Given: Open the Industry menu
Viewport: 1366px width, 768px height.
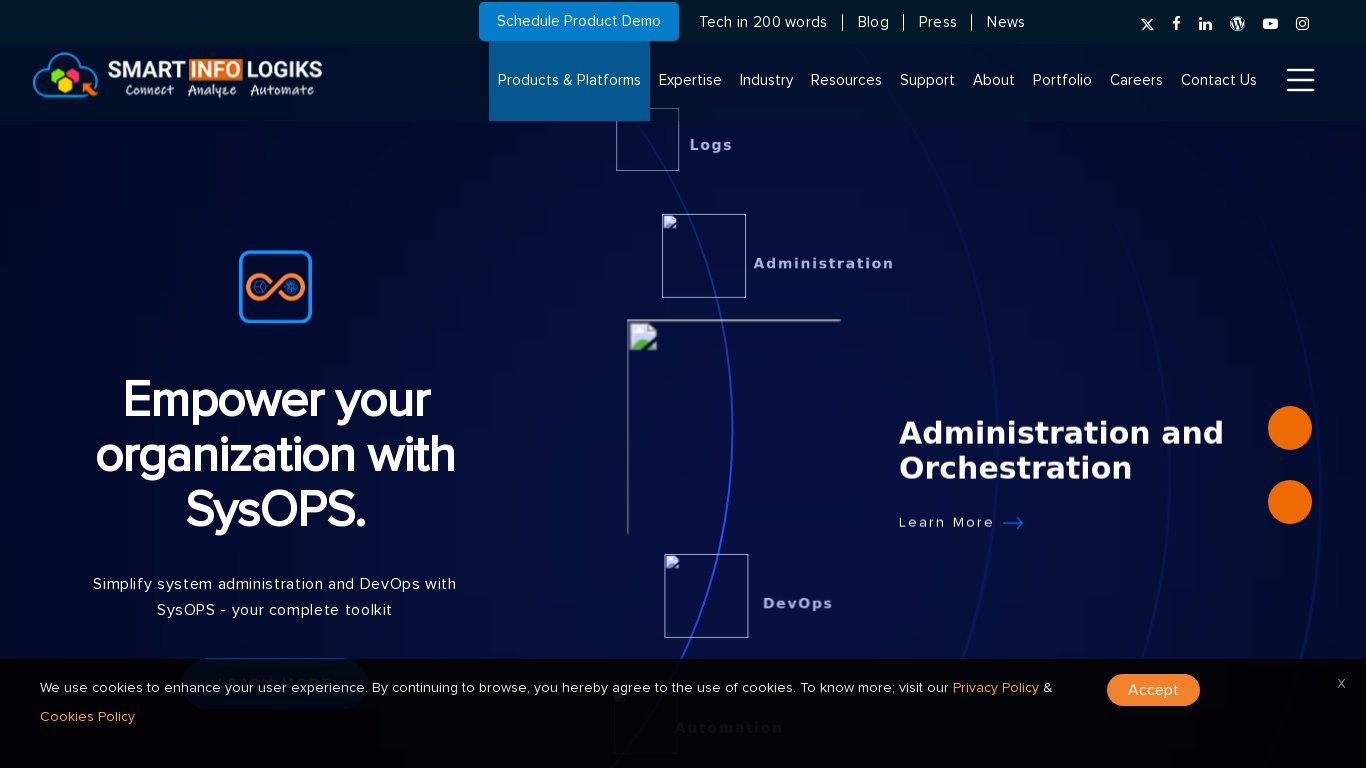Looking at the screenshot, I should point(766,80).
